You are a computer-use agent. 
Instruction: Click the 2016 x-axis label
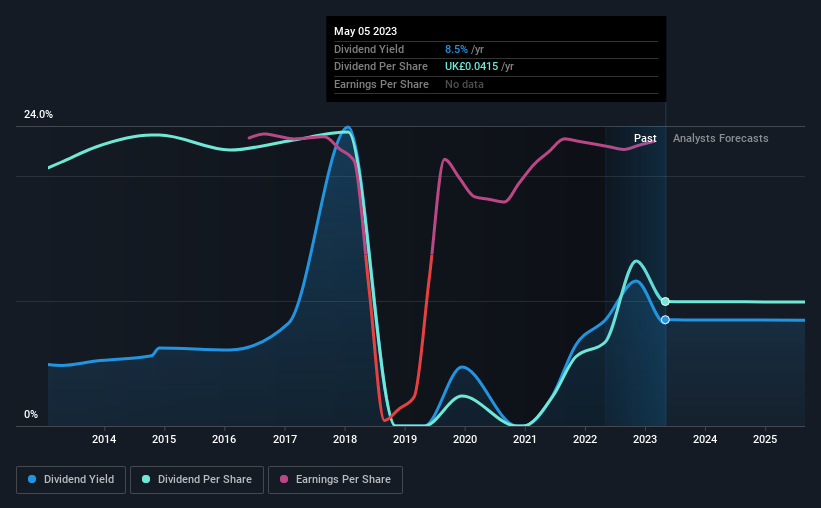[x=224, y=439]
